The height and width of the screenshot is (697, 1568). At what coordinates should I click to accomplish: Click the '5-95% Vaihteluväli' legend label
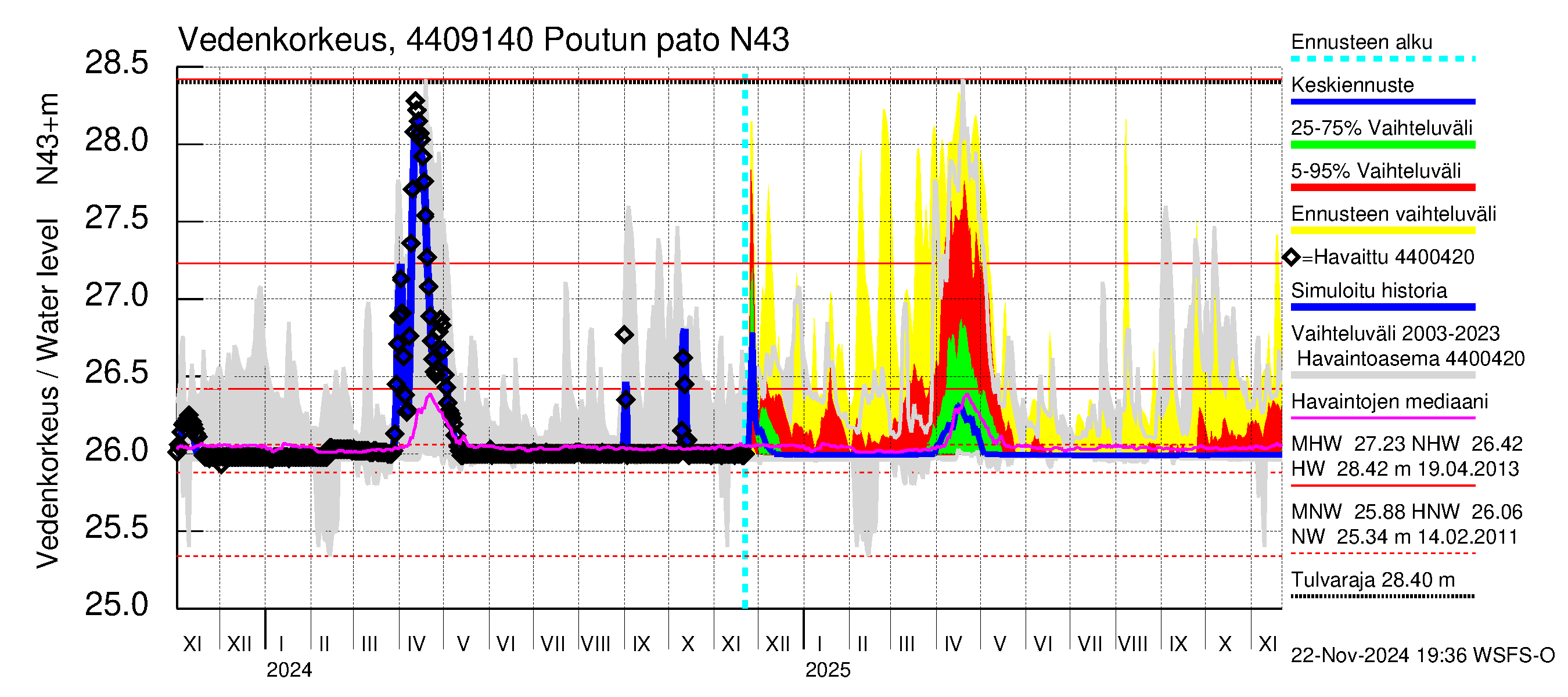tap(1376, 171)
